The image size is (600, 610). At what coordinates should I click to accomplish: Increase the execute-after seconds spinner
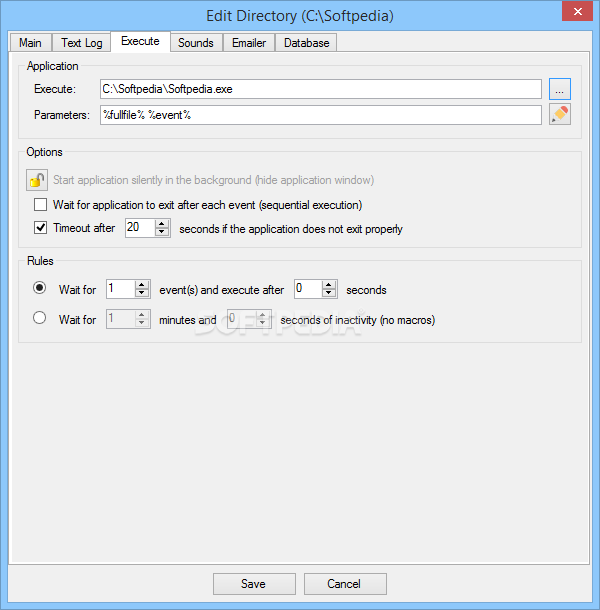329,285
